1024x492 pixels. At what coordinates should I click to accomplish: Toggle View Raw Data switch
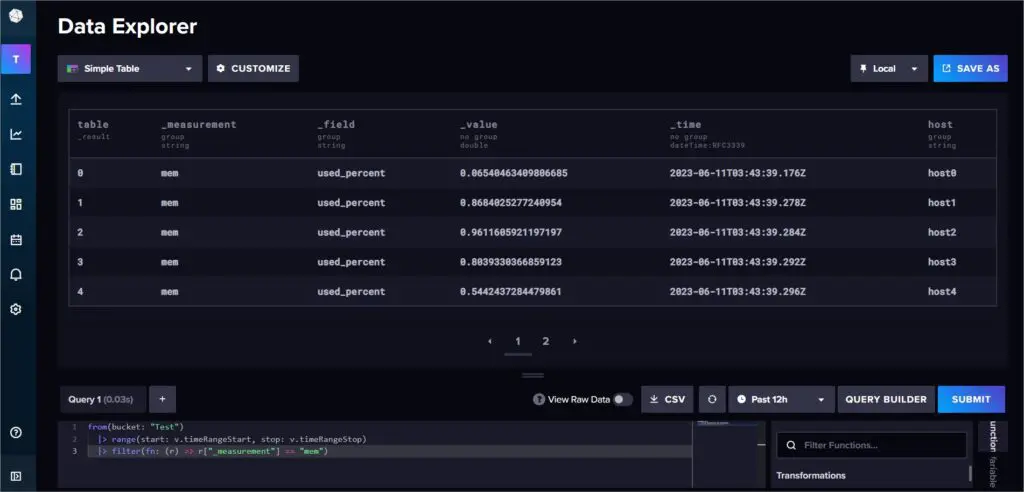(x=622, y=399)
